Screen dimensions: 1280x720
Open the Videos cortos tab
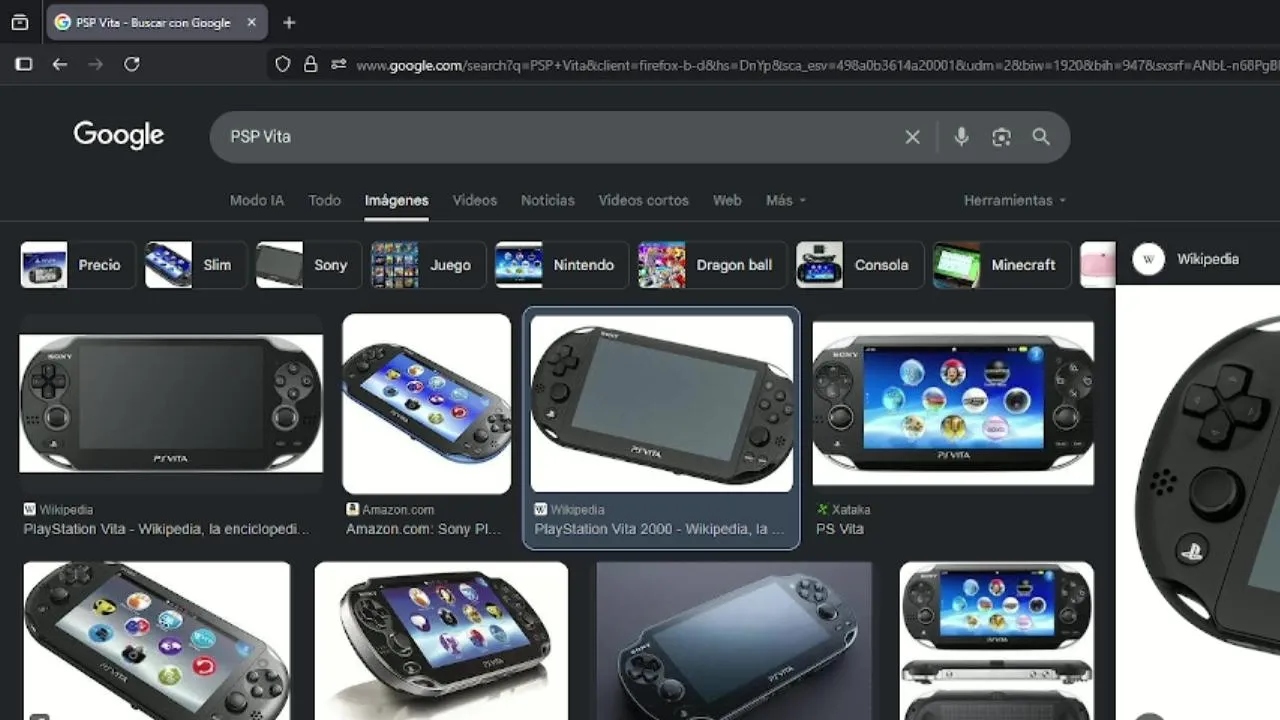(644, 200)
